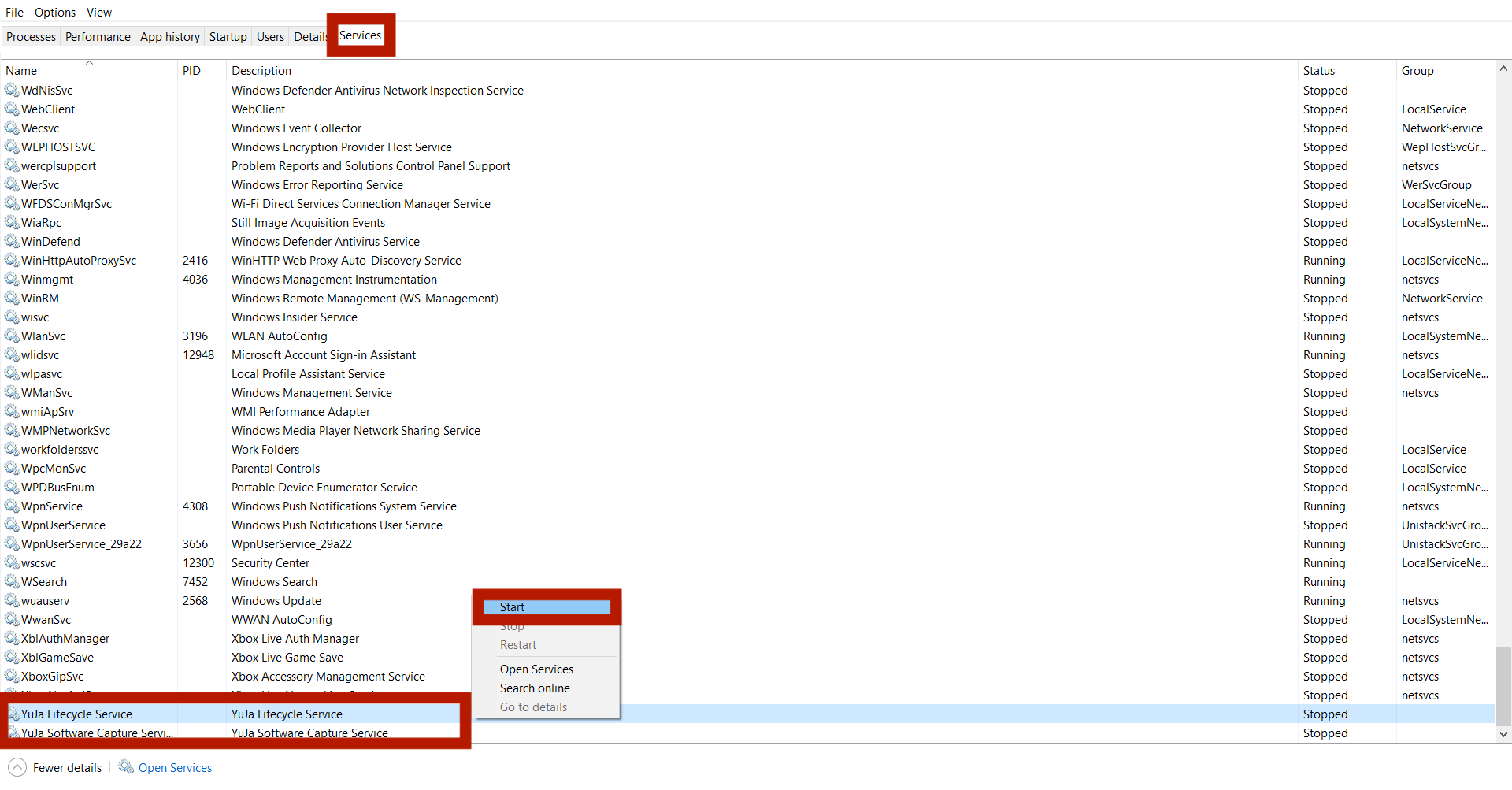This screenshot has height=790, width=1512.
Task: Switch to the Performance tab
Action: tap(98, 36)
